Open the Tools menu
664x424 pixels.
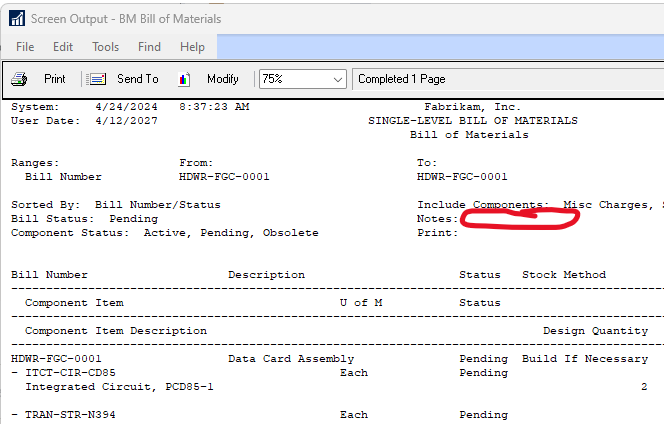(105, 47)
